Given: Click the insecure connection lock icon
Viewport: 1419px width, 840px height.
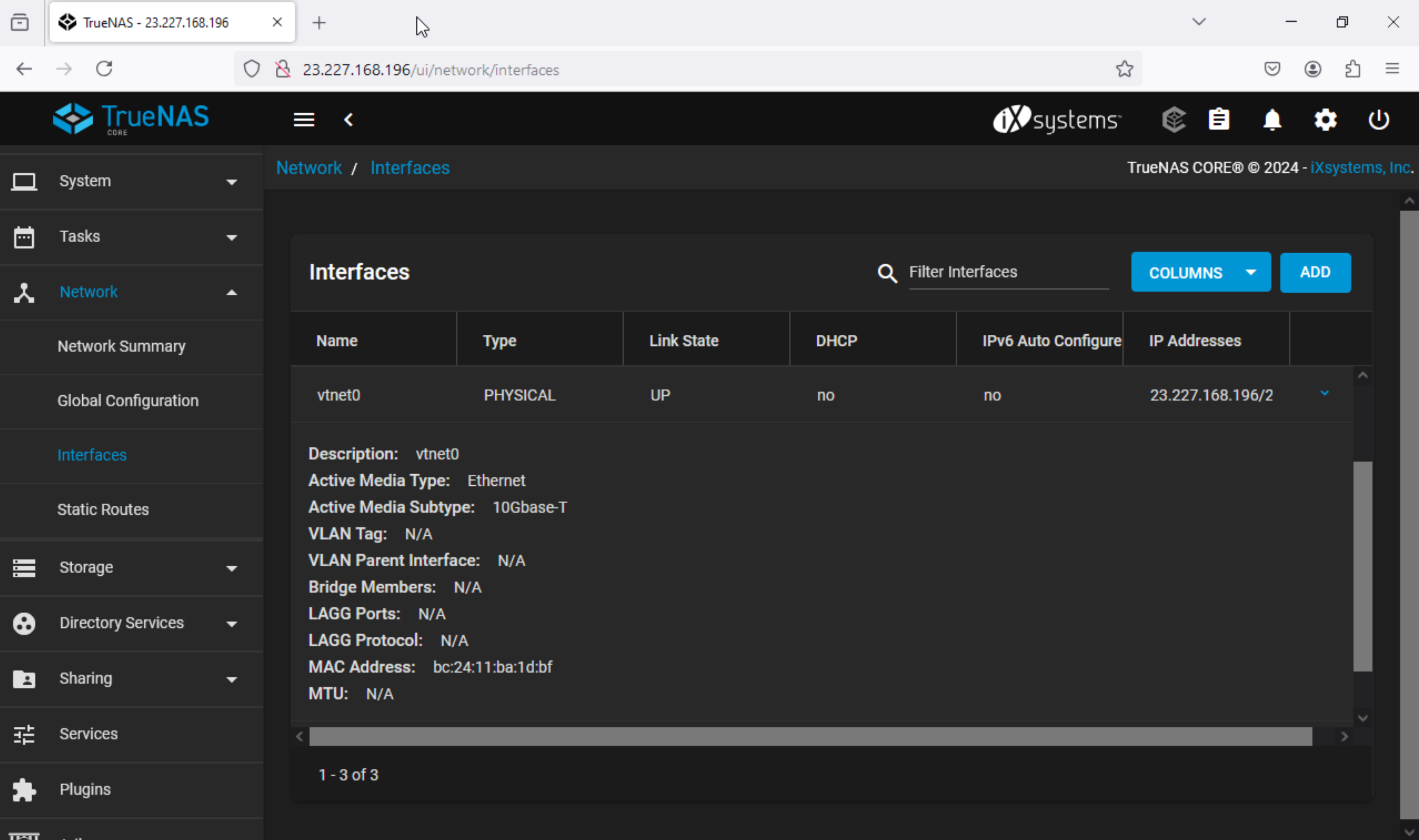Looking at the screenshot, I should click(283, 69).
